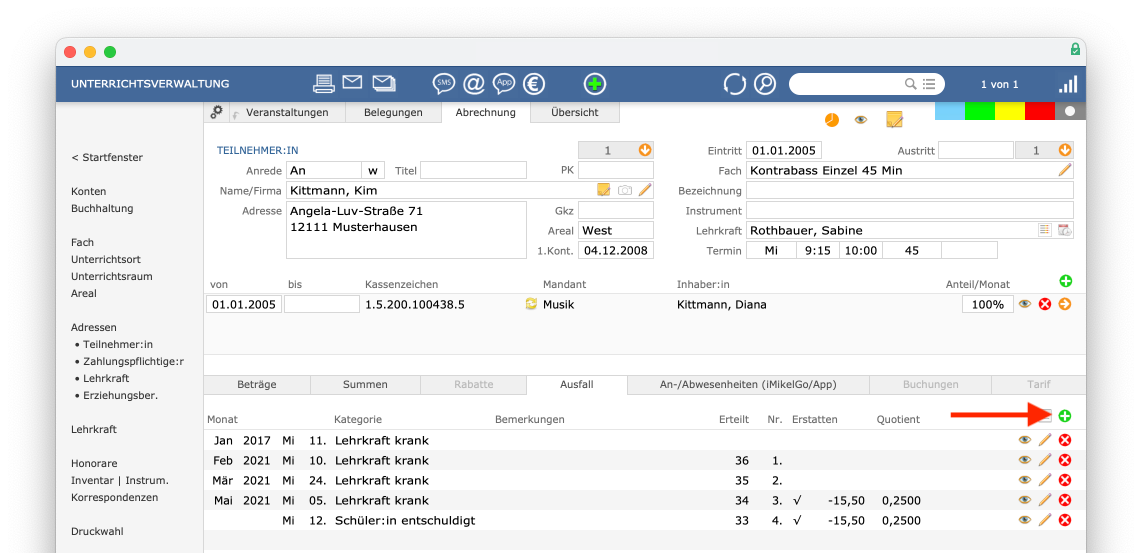Delete the Kittmann, Diana account row
The height and width of the screenshot is (553, 1142).
(1045, 305)
